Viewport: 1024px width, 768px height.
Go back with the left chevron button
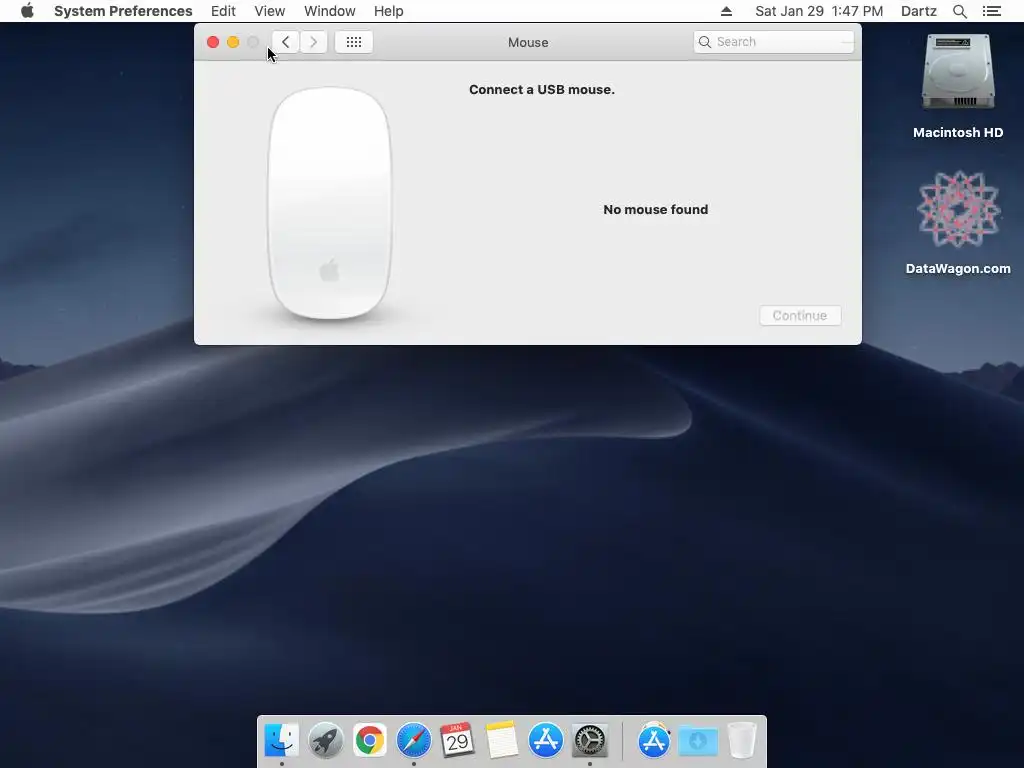click(285, 42)
